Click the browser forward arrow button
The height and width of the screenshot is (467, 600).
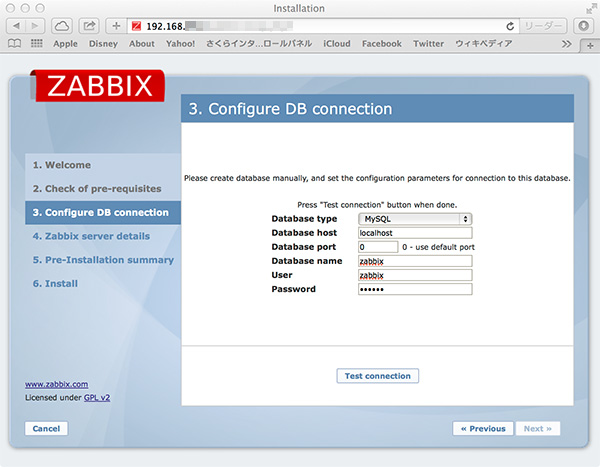pos(37,25)
